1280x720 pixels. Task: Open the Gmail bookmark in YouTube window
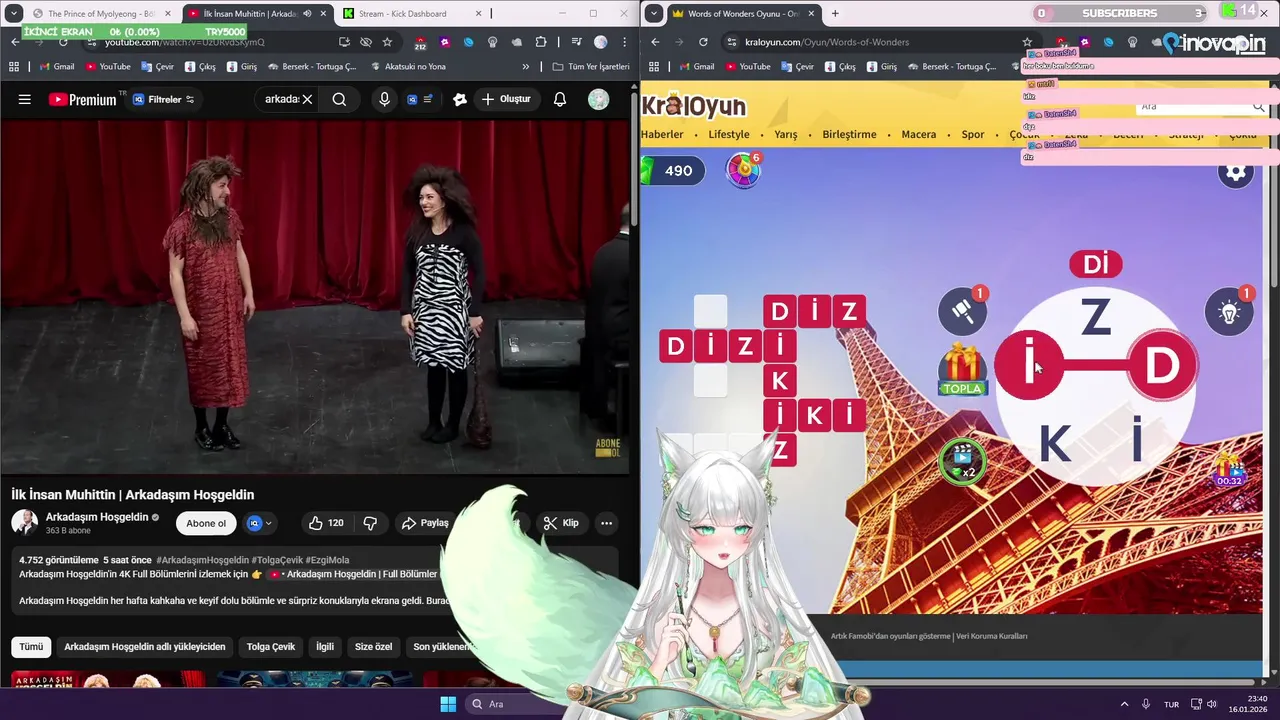[x=57, y=67]
